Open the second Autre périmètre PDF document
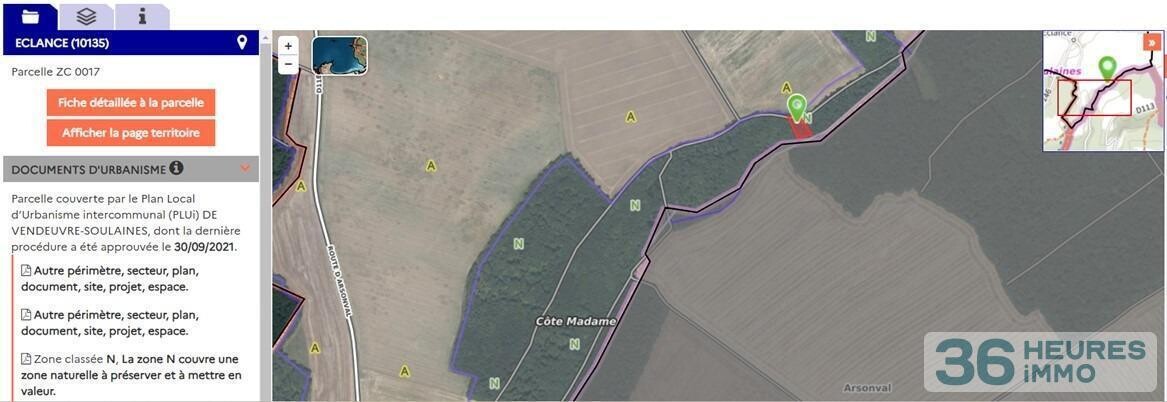Viewport: 1167px width, 402px height. [x=110, y=323]
